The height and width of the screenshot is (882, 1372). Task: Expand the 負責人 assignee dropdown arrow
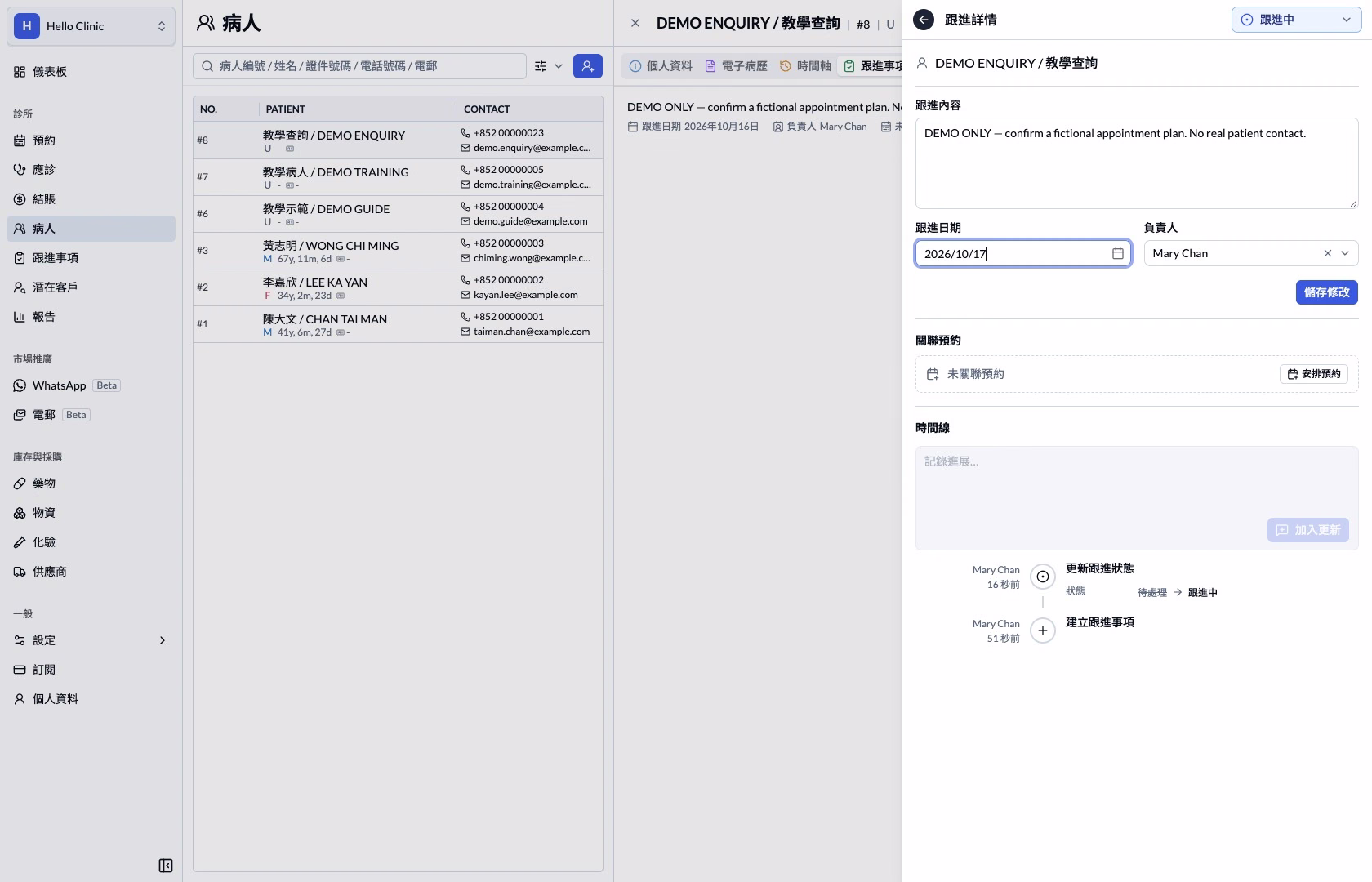(x=1345, y=253)
